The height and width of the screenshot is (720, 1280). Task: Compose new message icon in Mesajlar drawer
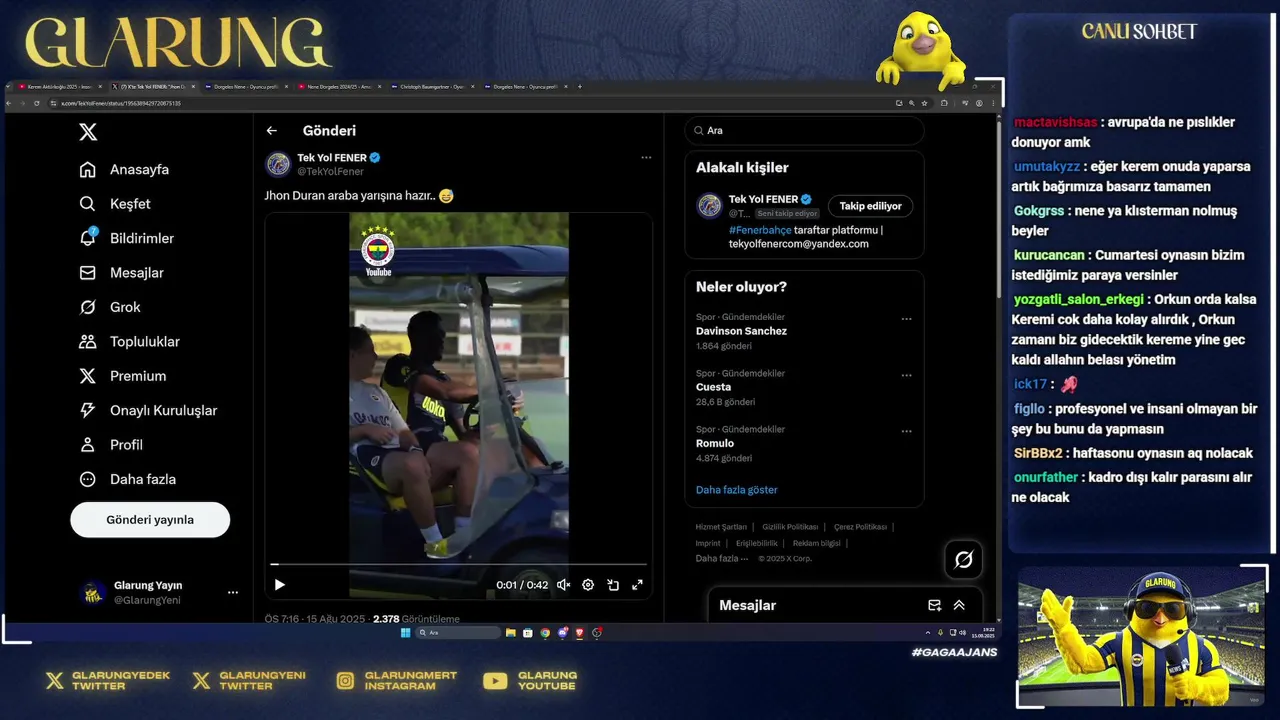(x=934, y=605)
